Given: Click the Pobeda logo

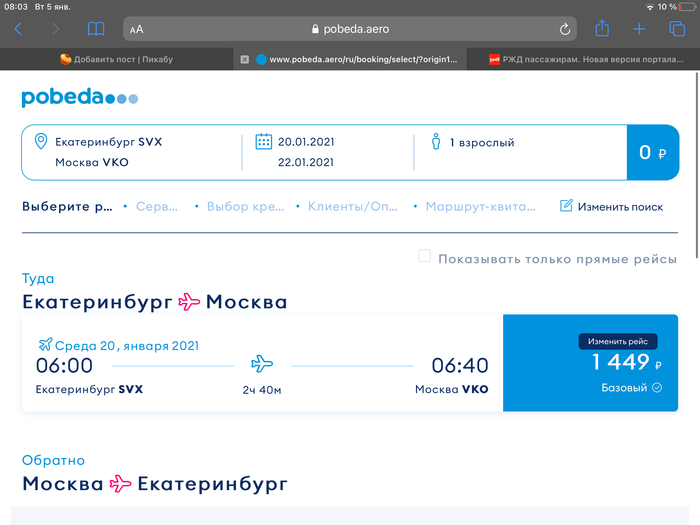Looking at the screenshot, I should pyautogui.click(x=79, y=97).
